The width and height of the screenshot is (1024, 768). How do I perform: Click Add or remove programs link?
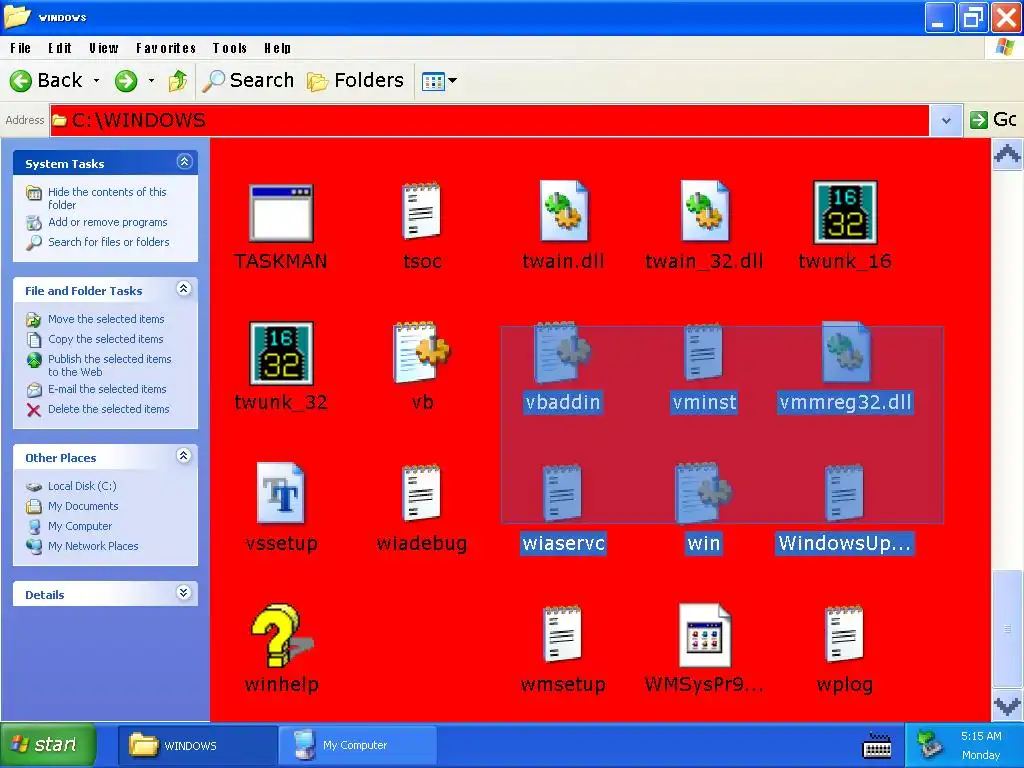point(108,222)
